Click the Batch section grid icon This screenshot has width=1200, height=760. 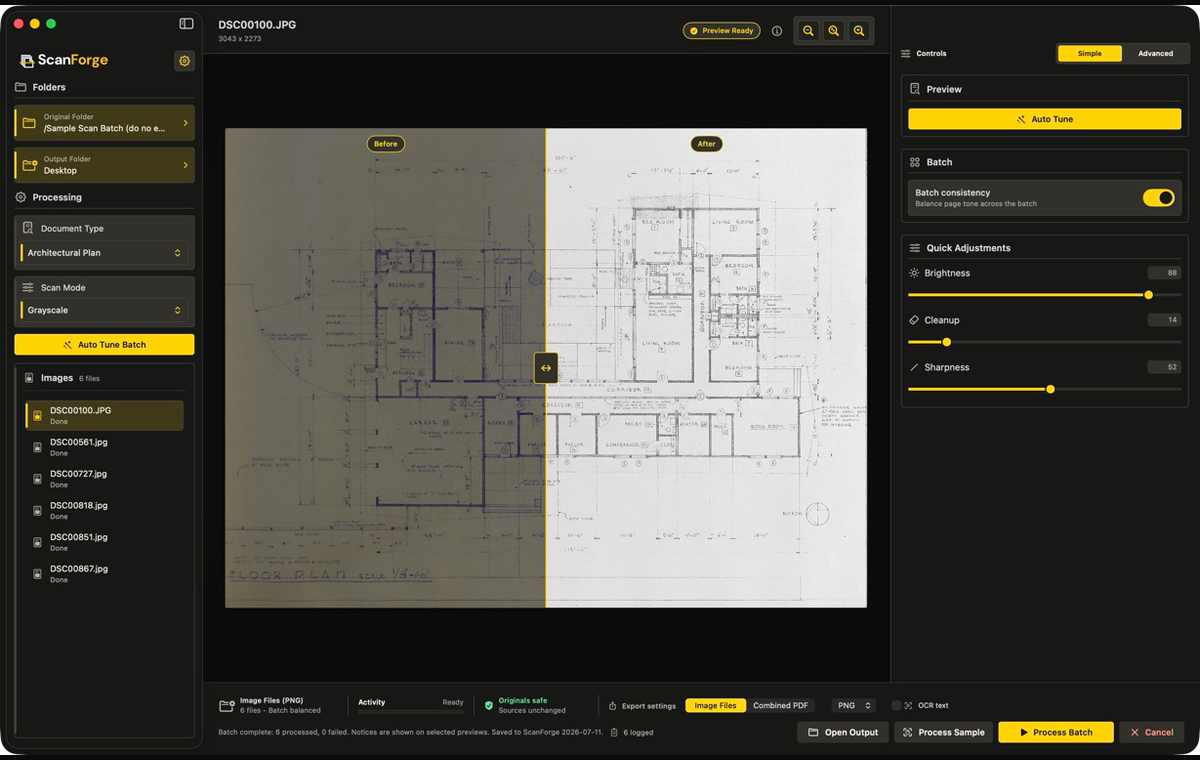(915, 162)
